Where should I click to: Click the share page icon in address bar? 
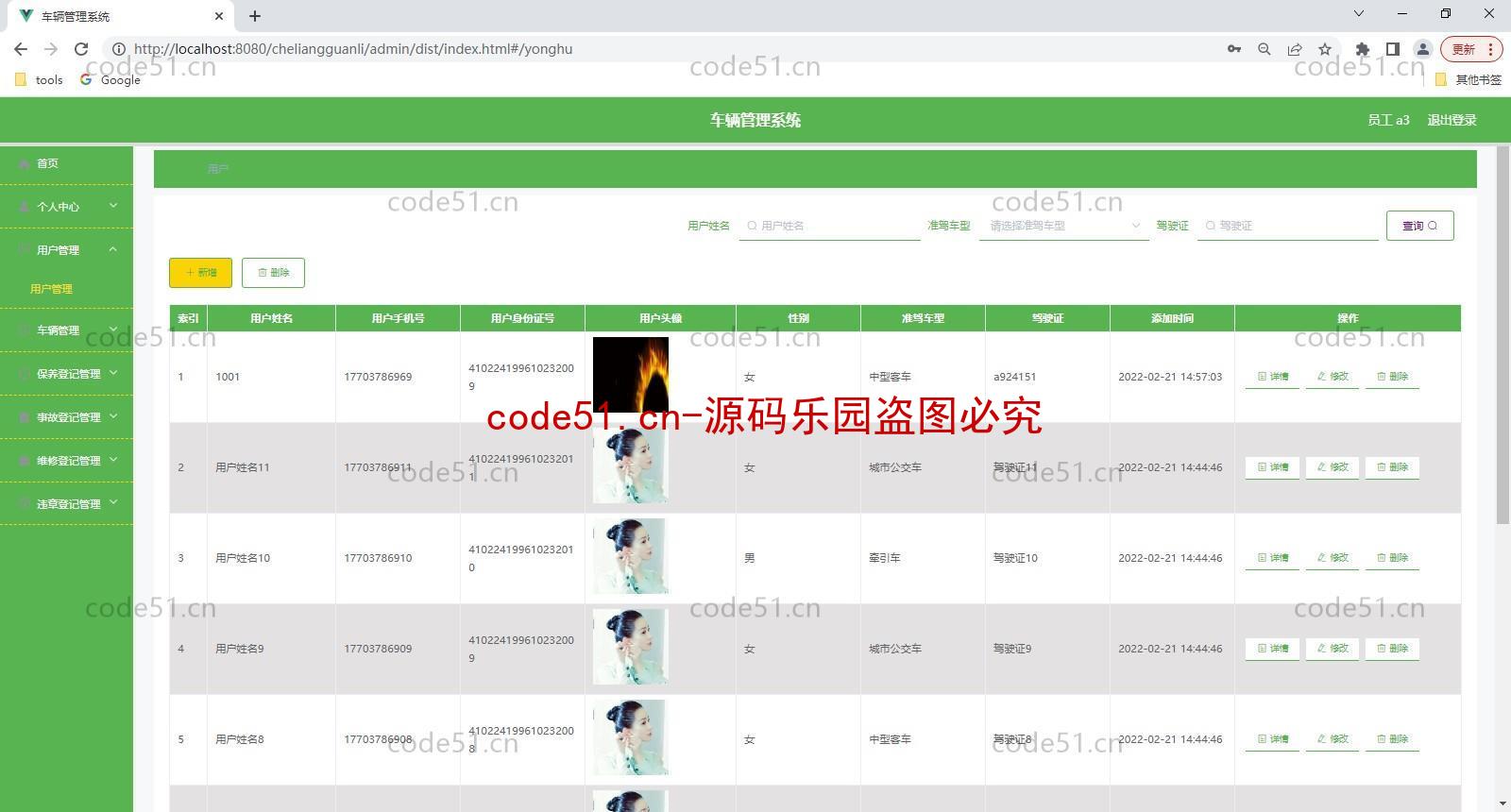(1295, 49)
